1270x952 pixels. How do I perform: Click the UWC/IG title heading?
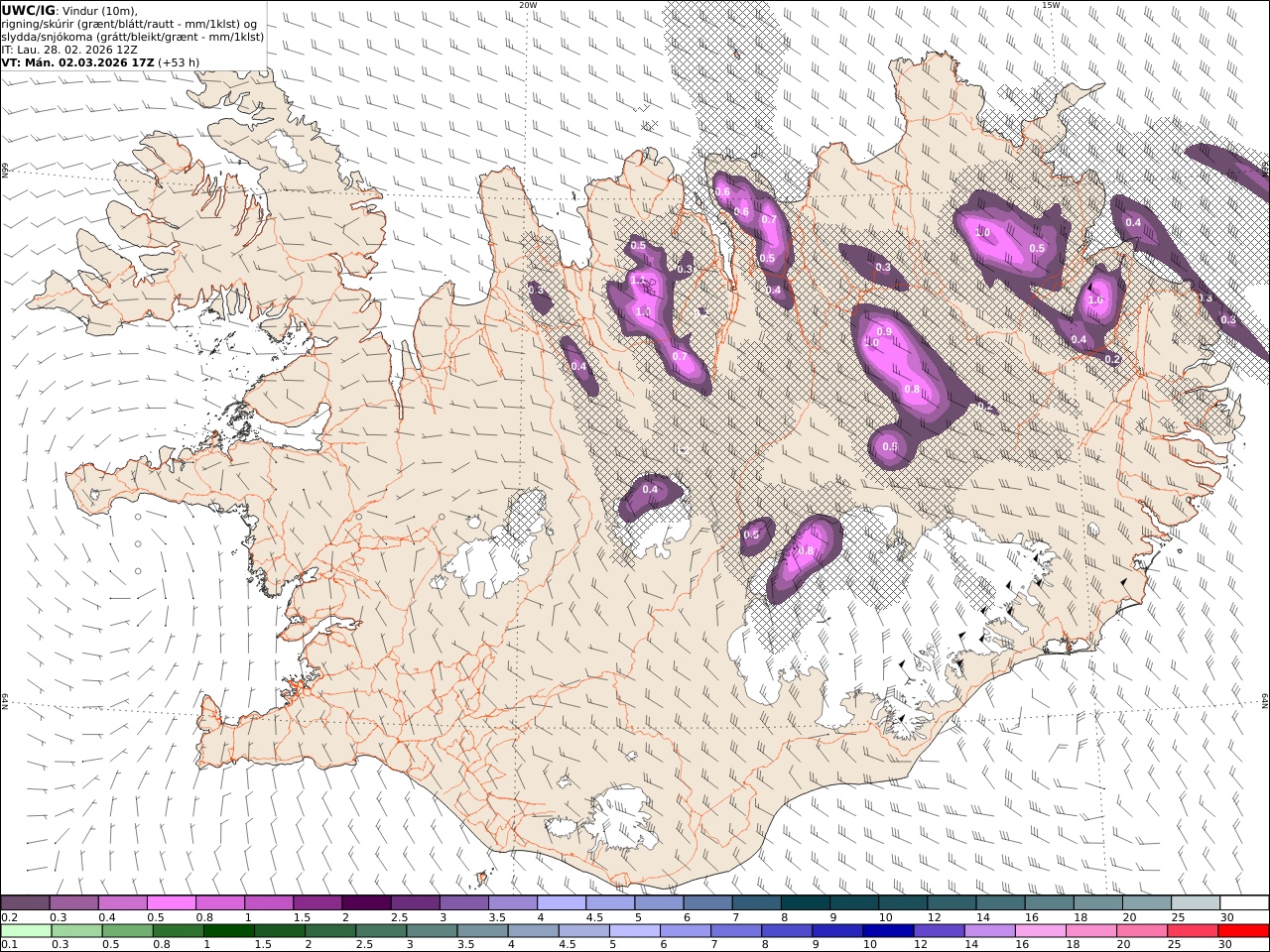click(29, 10)
